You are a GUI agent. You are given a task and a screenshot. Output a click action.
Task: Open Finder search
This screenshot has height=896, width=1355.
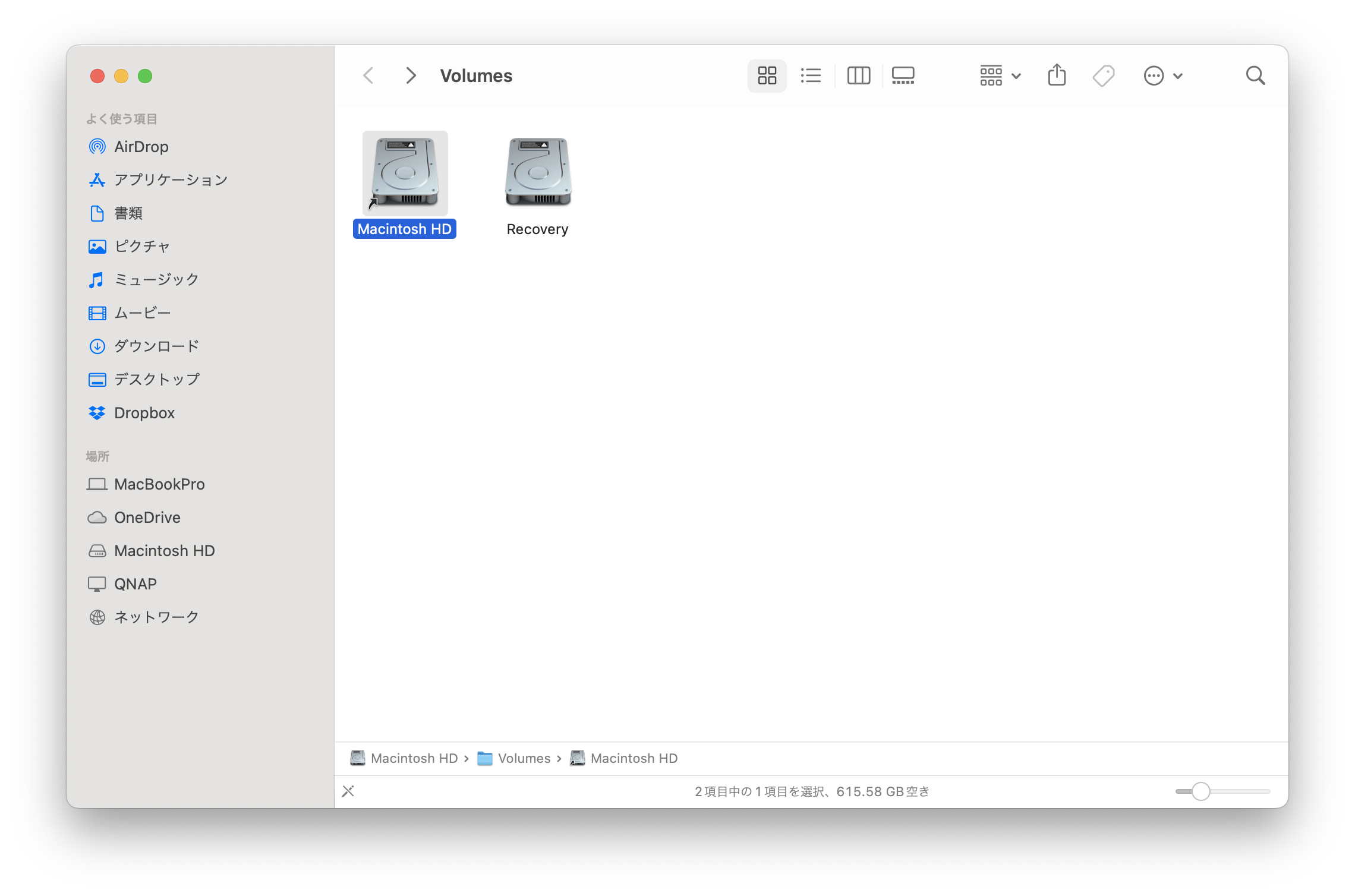[x=1255, y=75]
